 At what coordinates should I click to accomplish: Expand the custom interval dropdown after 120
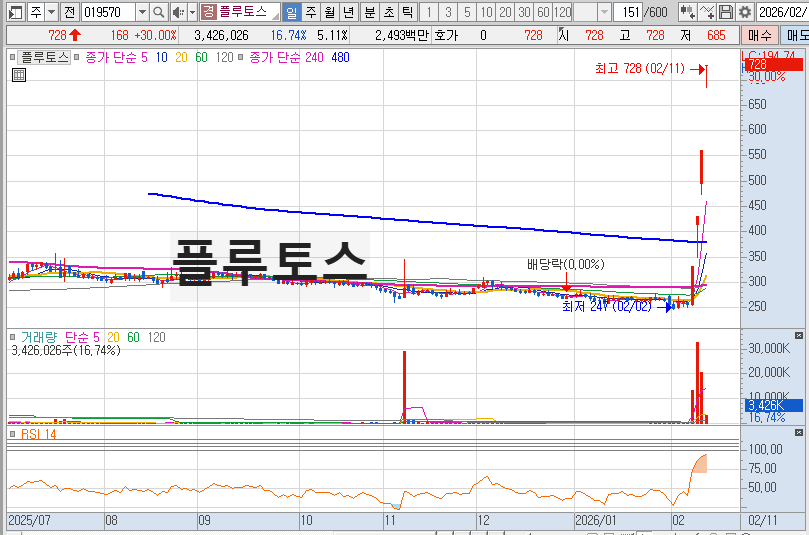(x=604, y=12)
